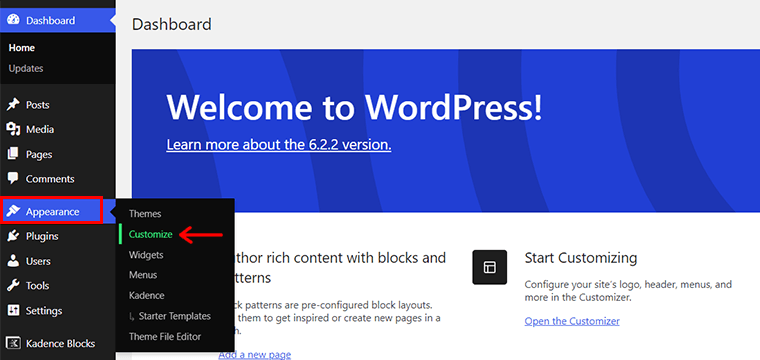Open the Tools menu label
Image resolution: width=760 pixels, height=360 pixels.
(x=37, y=286)
